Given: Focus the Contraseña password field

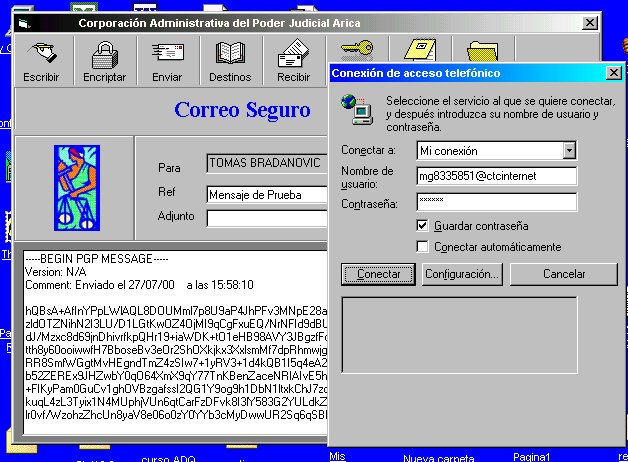Looking at the screenshot, I should 497,203.
